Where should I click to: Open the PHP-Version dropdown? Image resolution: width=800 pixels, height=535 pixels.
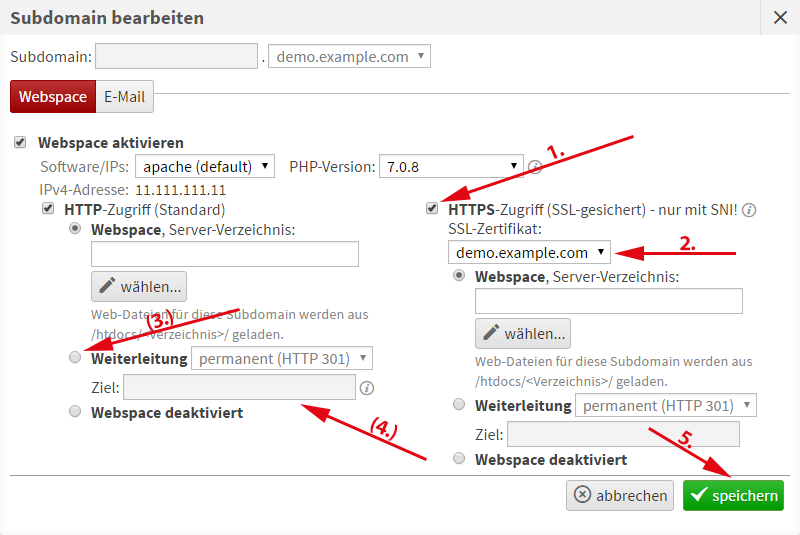pyautogui.click(x=451, y=165)
